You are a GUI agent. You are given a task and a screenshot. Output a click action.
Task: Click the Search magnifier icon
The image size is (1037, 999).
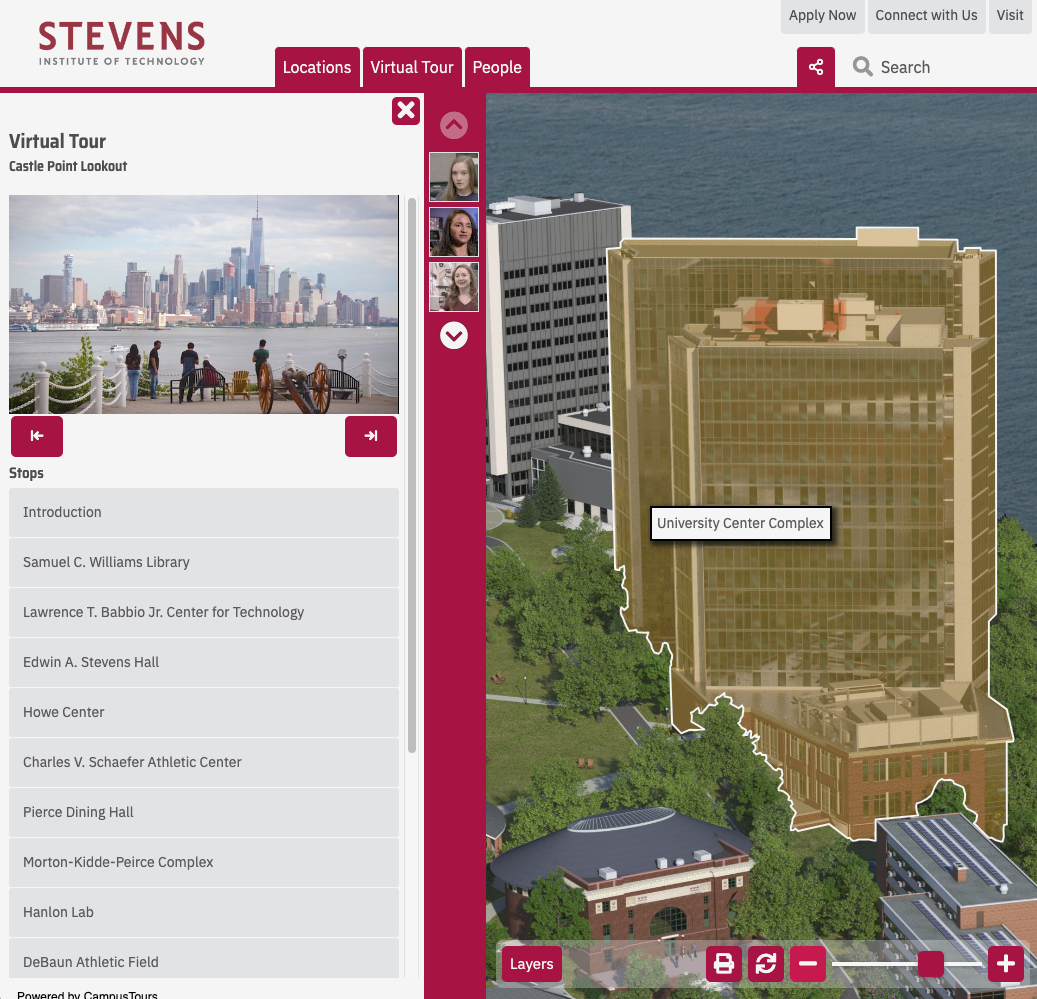(862, 67)
